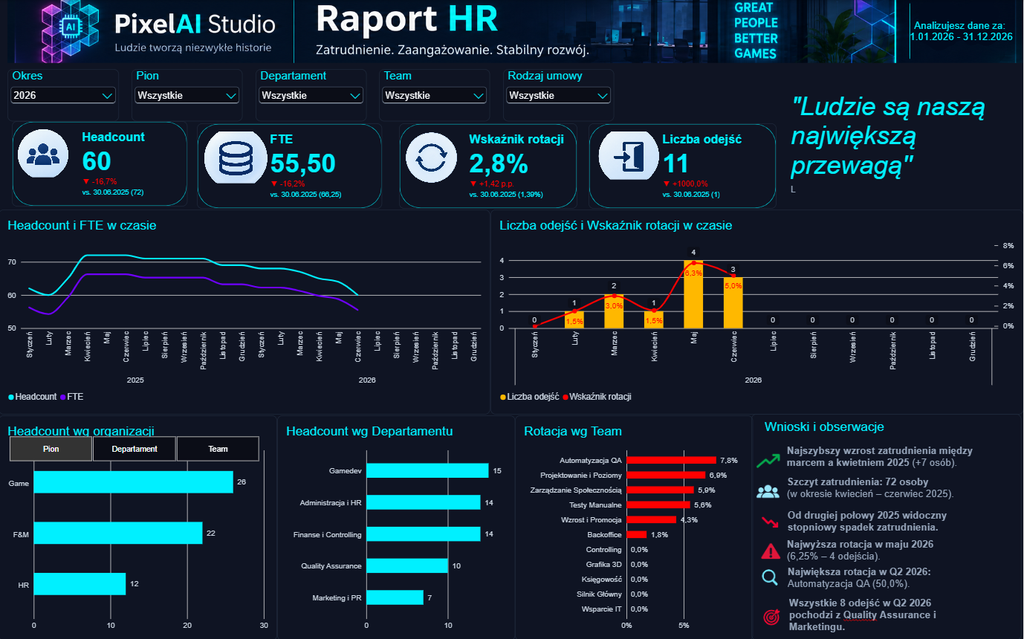This screenshot has height=639, width=1024.
Task: Click the rotation arrows icon in Wskaźnik rotacji card
Action: click(x=431, y=157)
